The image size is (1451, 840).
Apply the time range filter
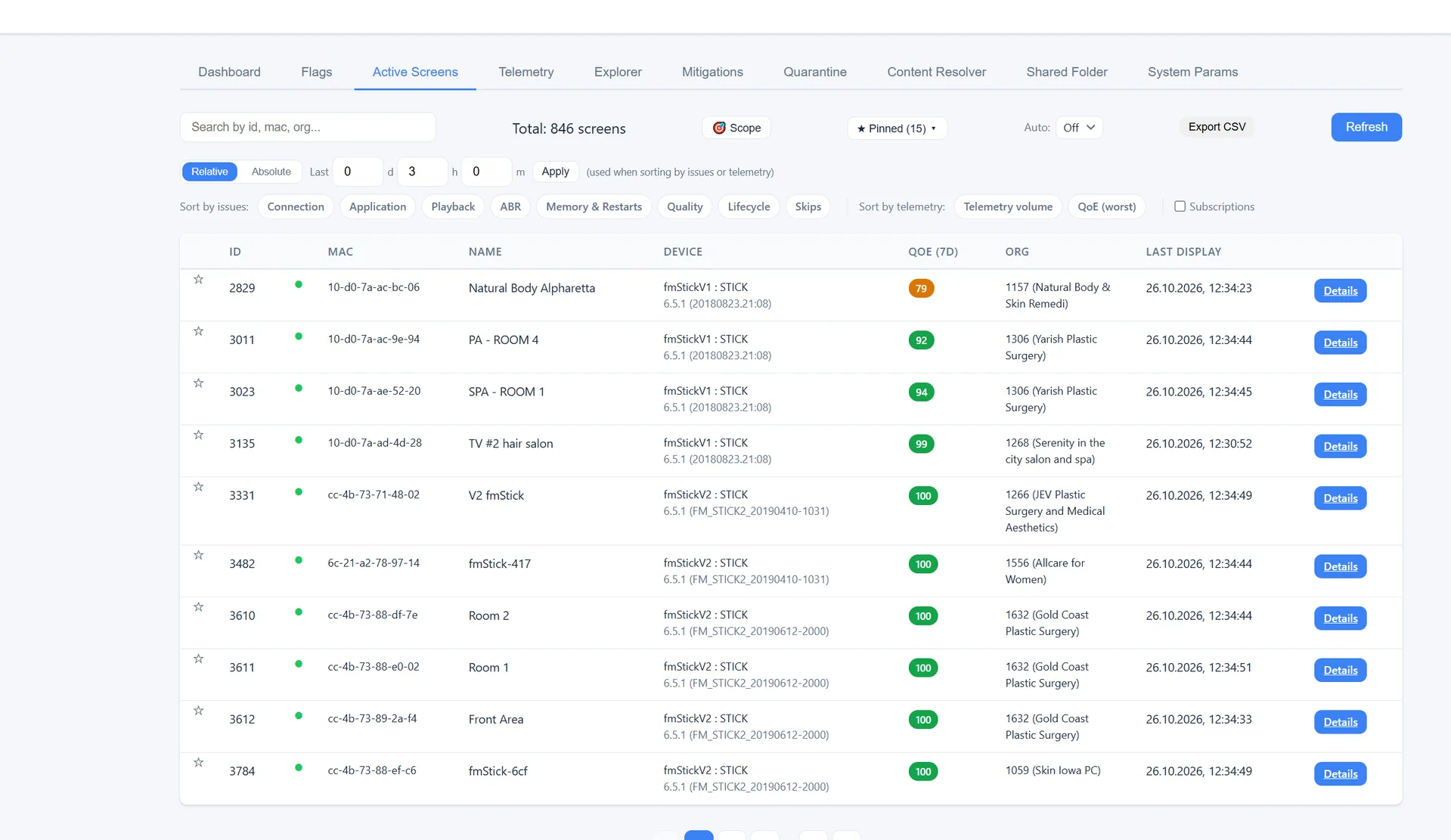[555, 172]
